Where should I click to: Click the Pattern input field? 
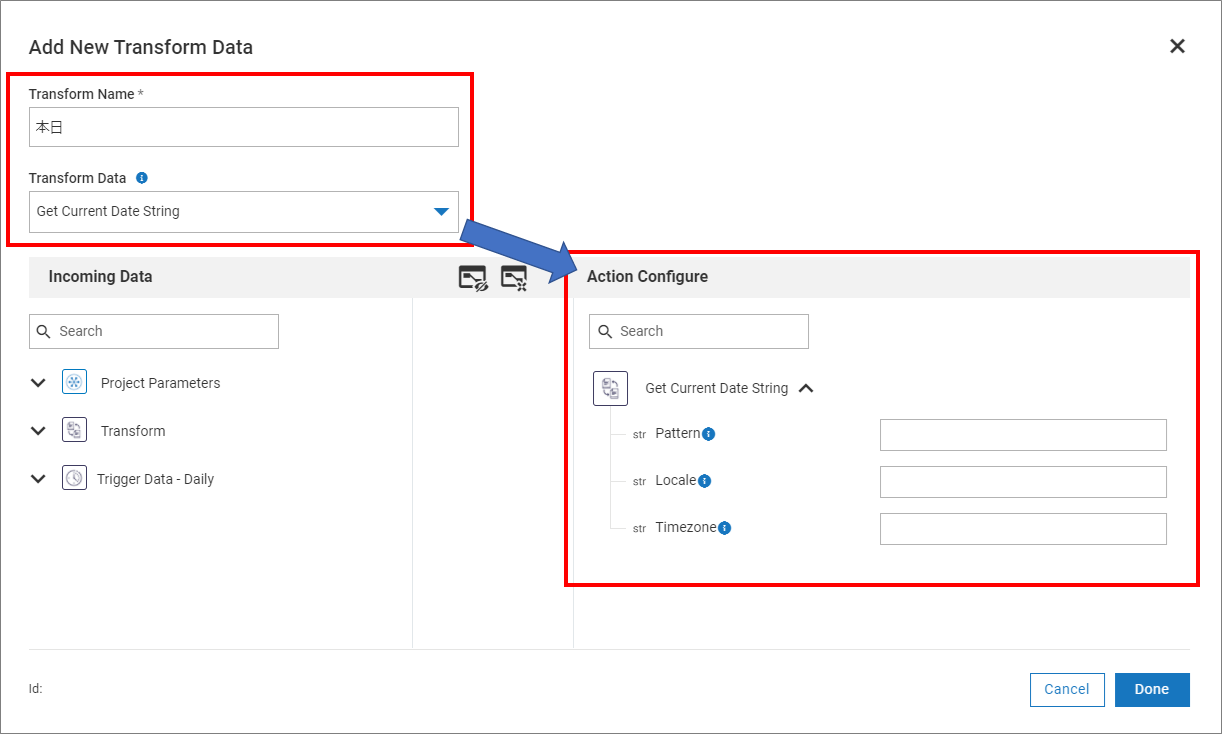(1022, 435)
